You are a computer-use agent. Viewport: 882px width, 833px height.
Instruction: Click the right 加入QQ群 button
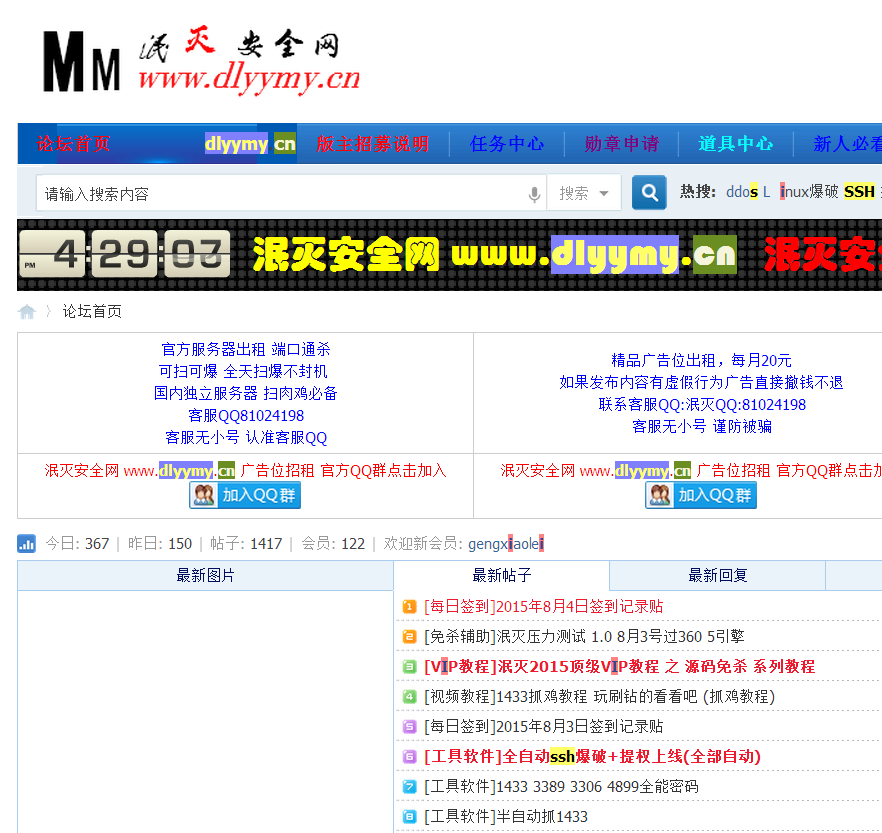click(701, 496)
